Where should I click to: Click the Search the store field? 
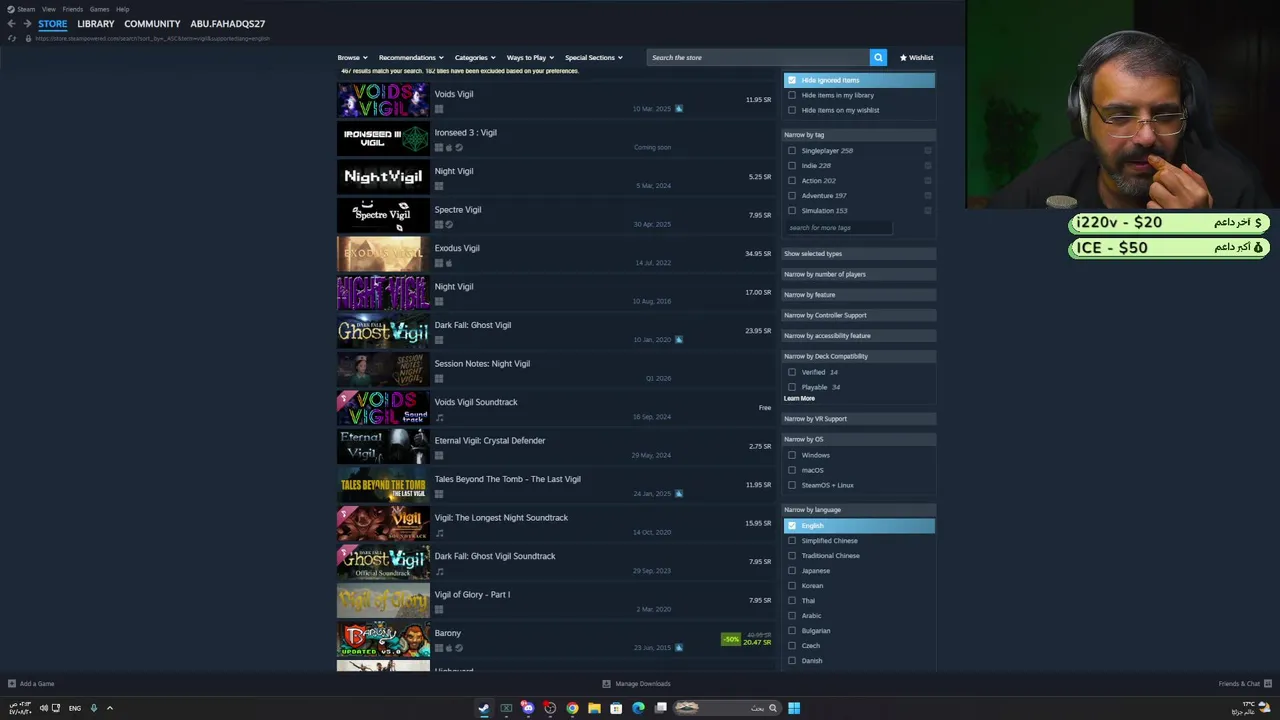point(758,57)
